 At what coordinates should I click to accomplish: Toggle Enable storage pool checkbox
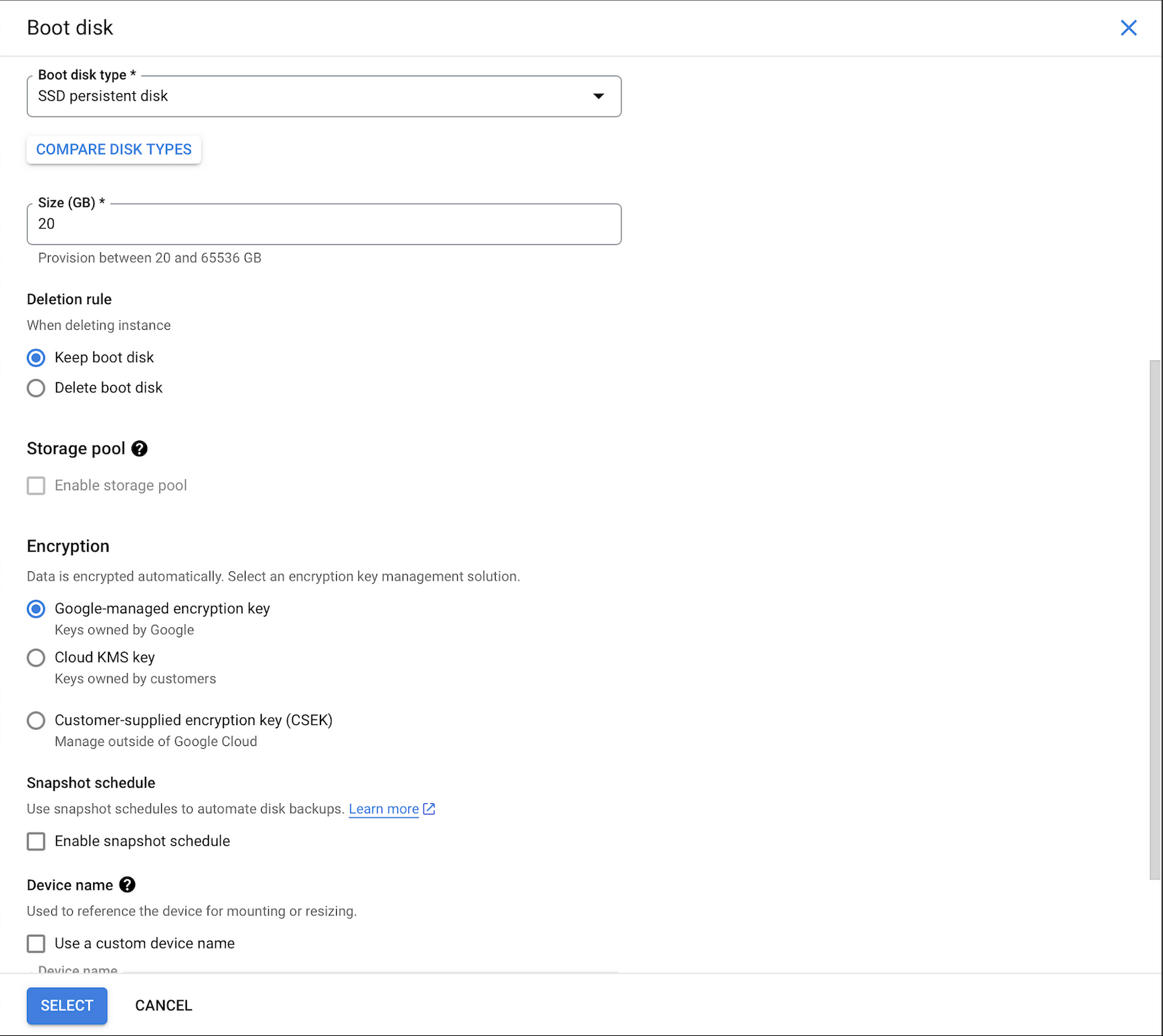pyautogui.click(x=36, y=486)
